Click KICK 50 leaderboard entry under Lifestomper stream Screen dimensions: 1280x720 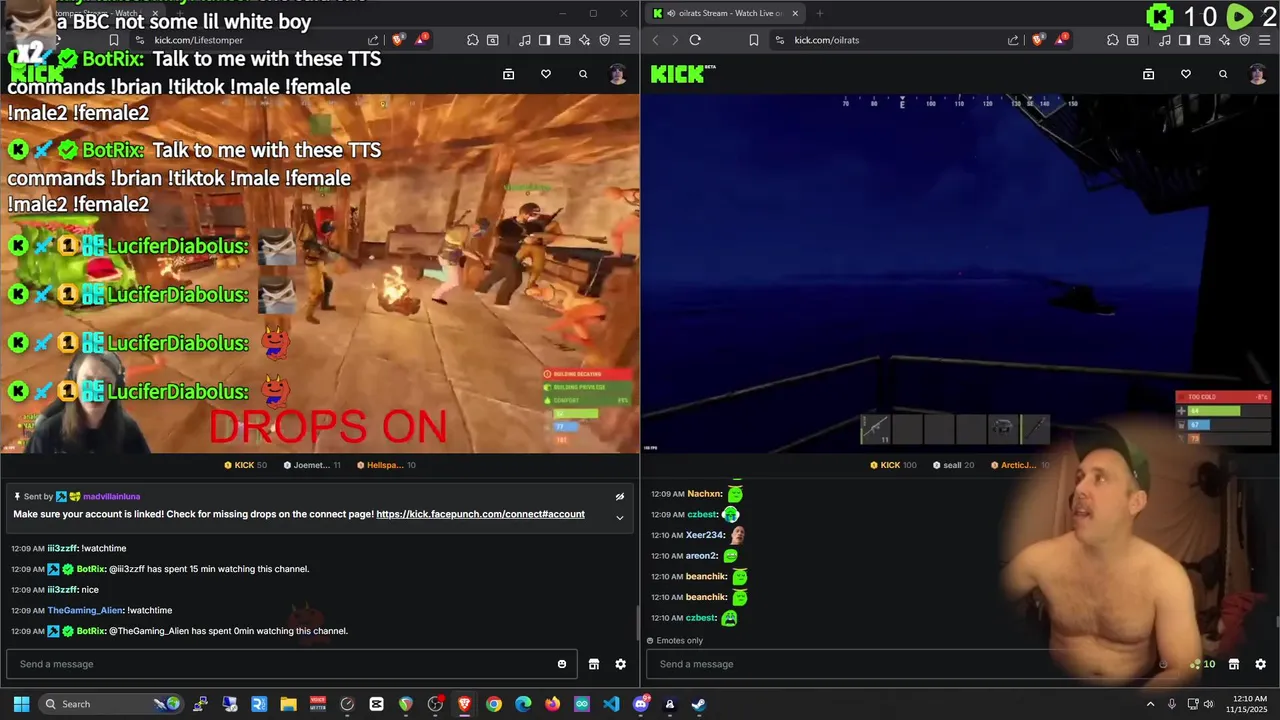tap(244, 465)
